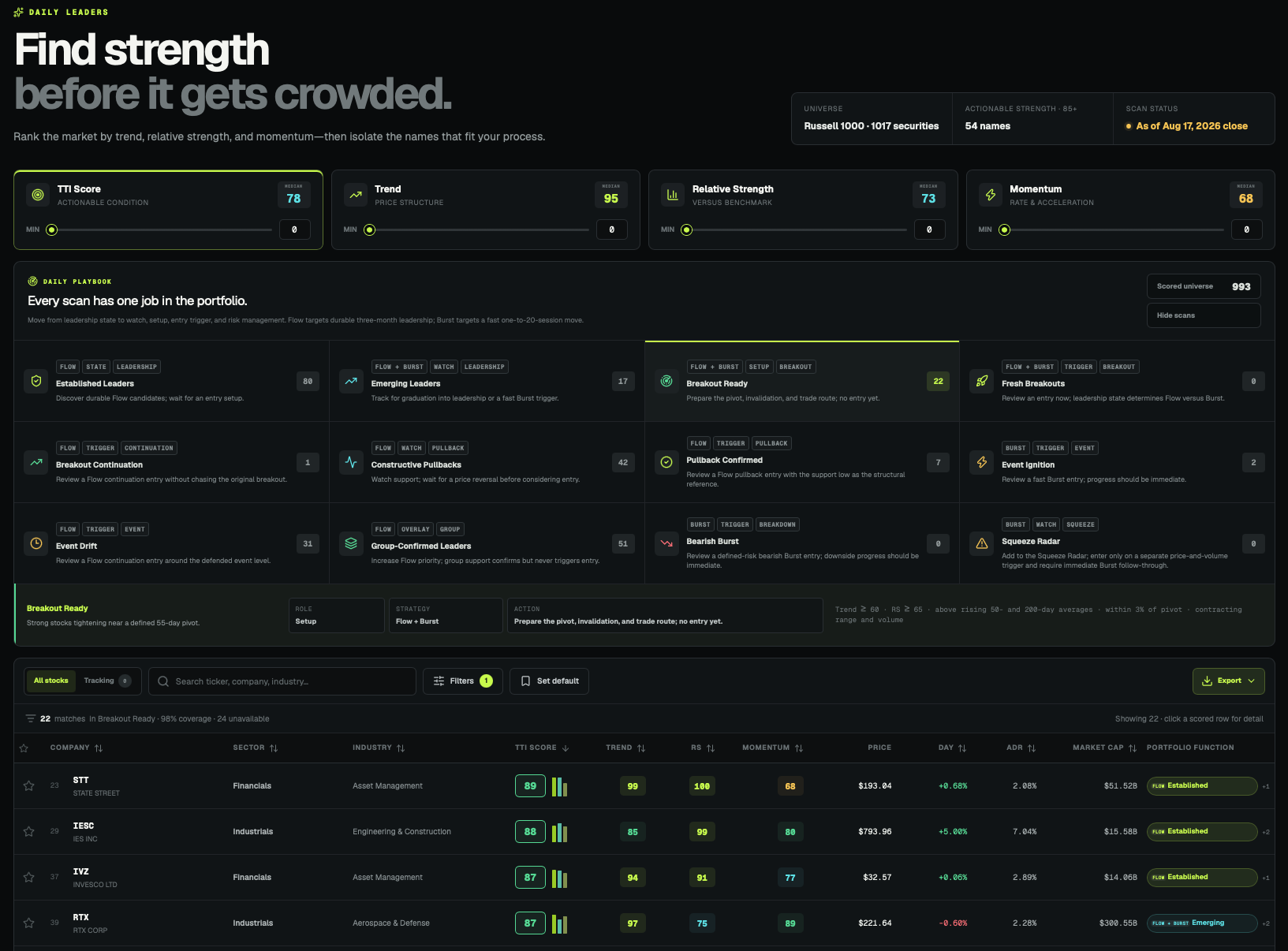Screen dimensions: 1288x951
Task: Switch to the Tracking tab
Action: pos(107,681)
